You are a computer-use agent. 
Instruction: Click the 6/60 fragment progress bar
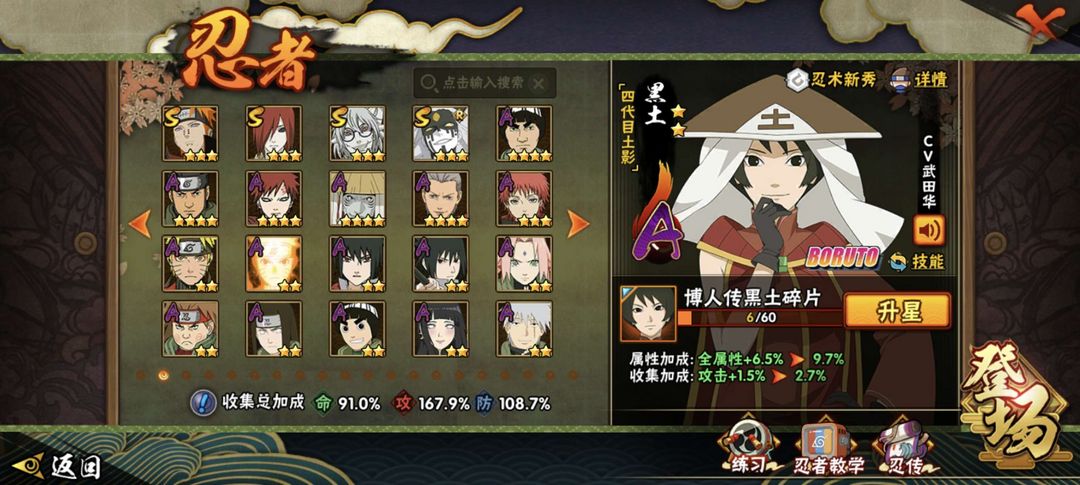(760, 318)
